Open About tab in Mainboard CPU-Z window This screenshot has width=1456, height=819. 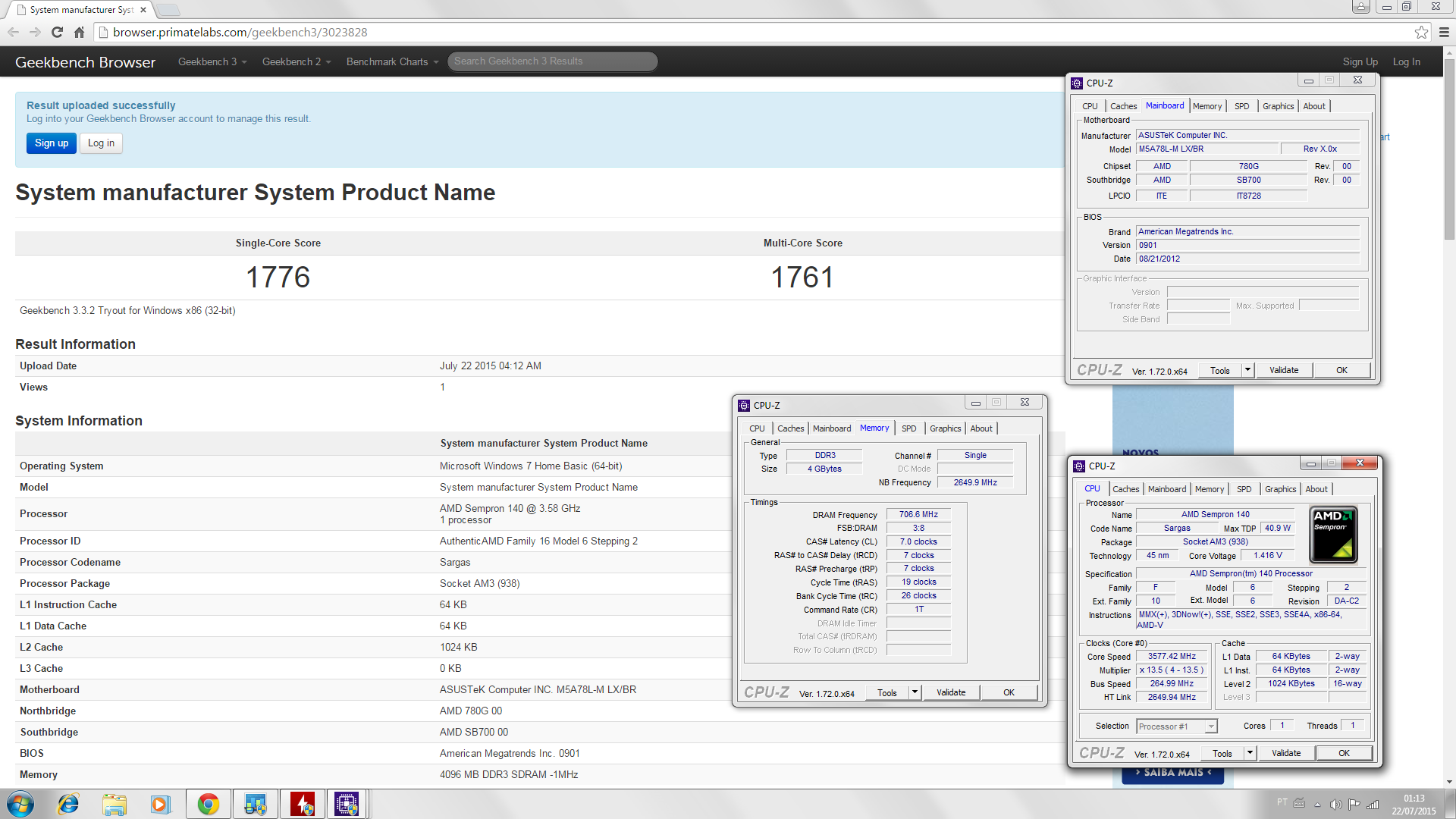[x=1314, y=106]
